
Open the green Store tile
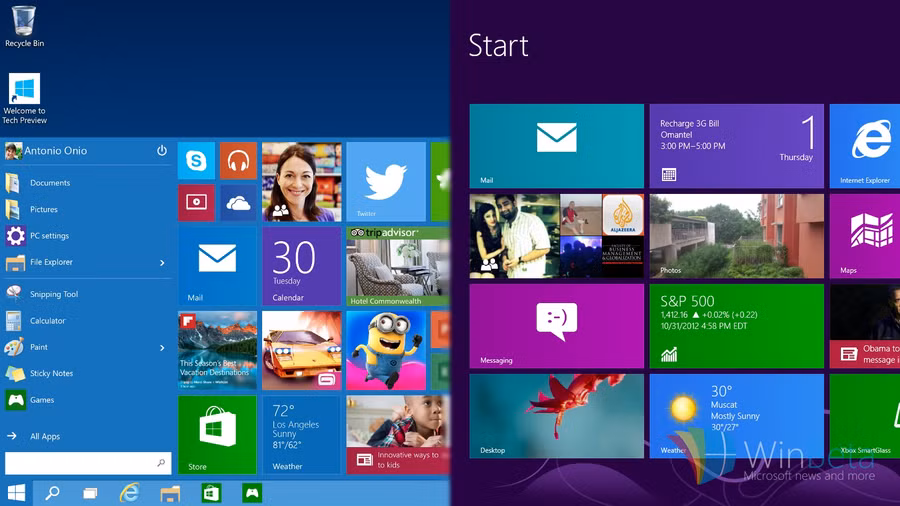pos(217,435)
